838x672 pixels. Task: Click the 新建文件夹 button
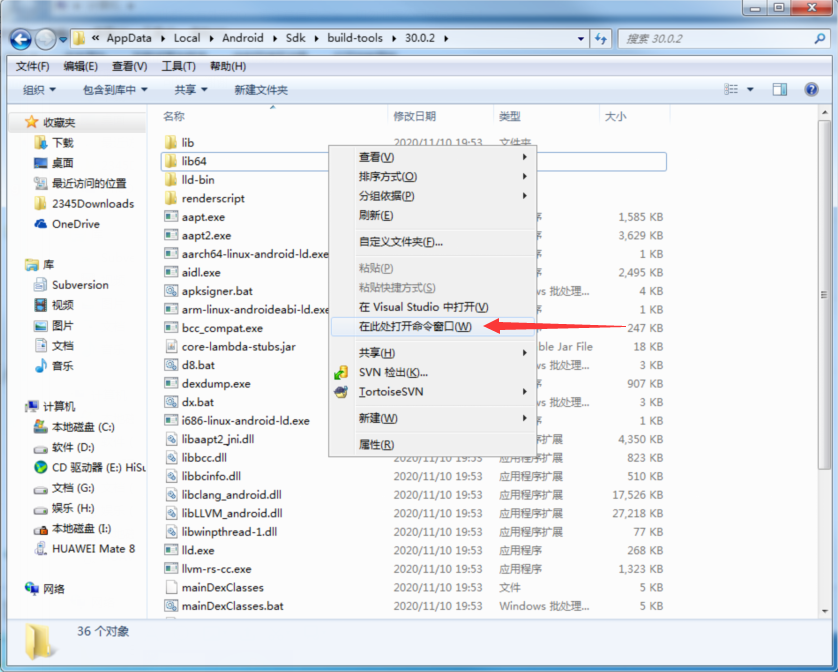pyautogui.click(x=261, y=90)
